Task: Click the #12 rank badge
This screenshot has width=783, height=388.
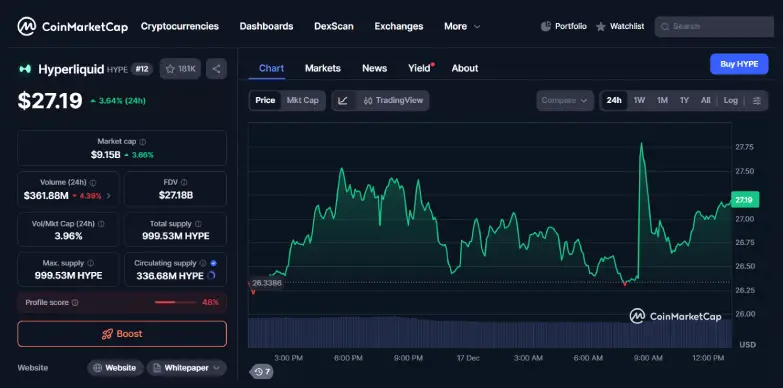Action: [142, 69]
